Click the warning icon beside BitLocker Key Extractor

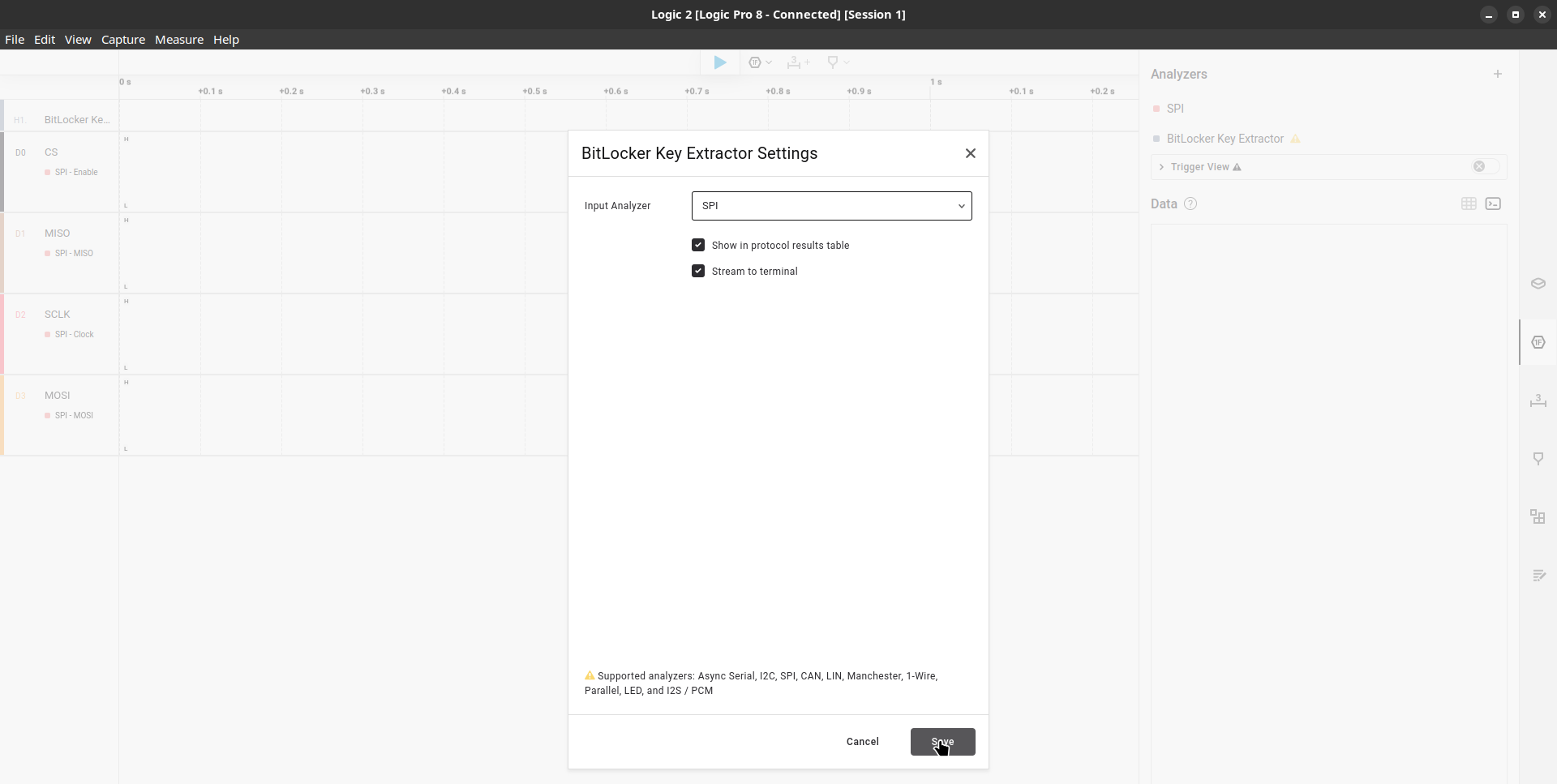point(1295,139)
